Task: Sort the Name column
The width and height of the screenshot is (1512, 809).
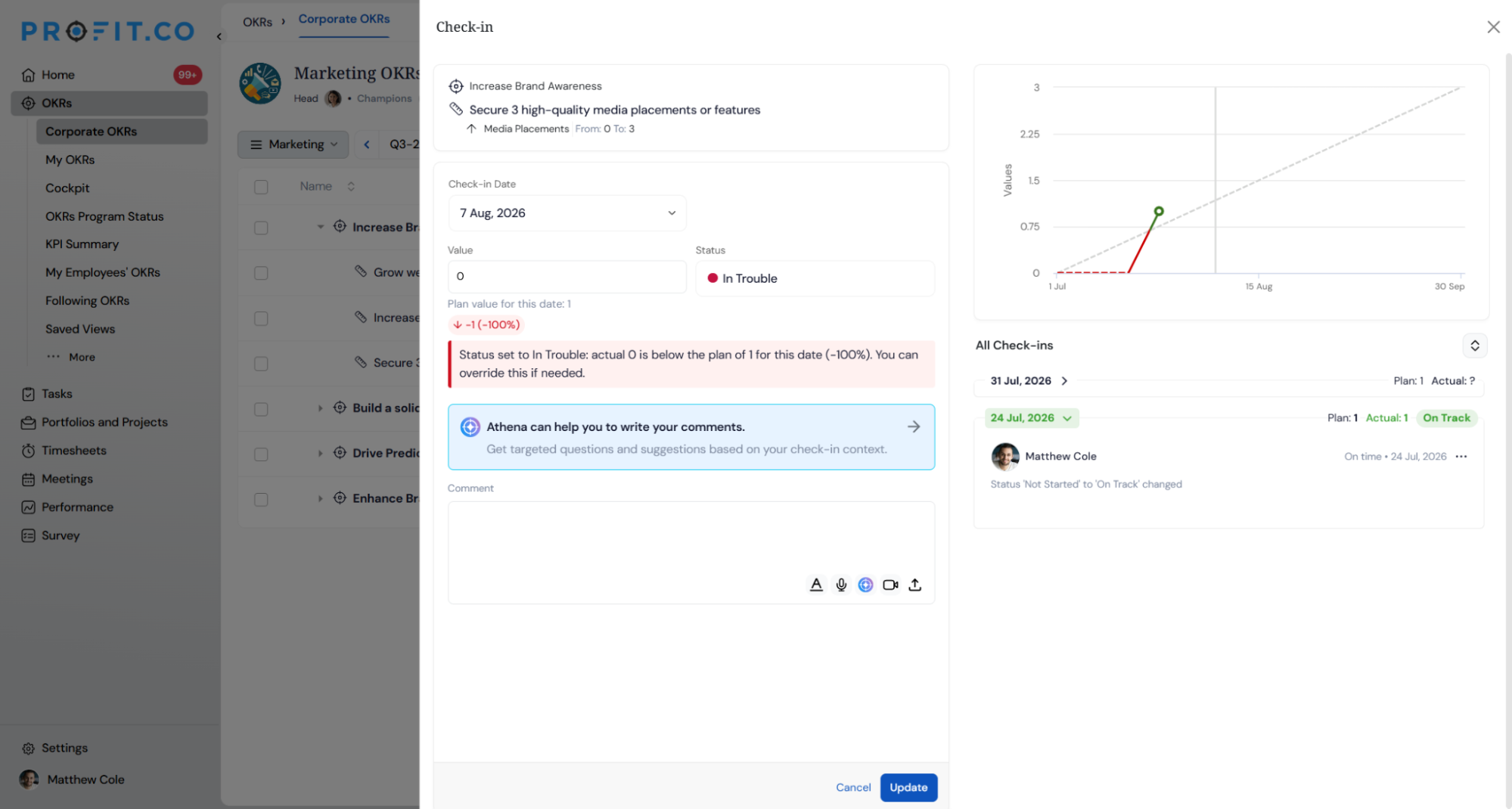Action: point(351,187)
